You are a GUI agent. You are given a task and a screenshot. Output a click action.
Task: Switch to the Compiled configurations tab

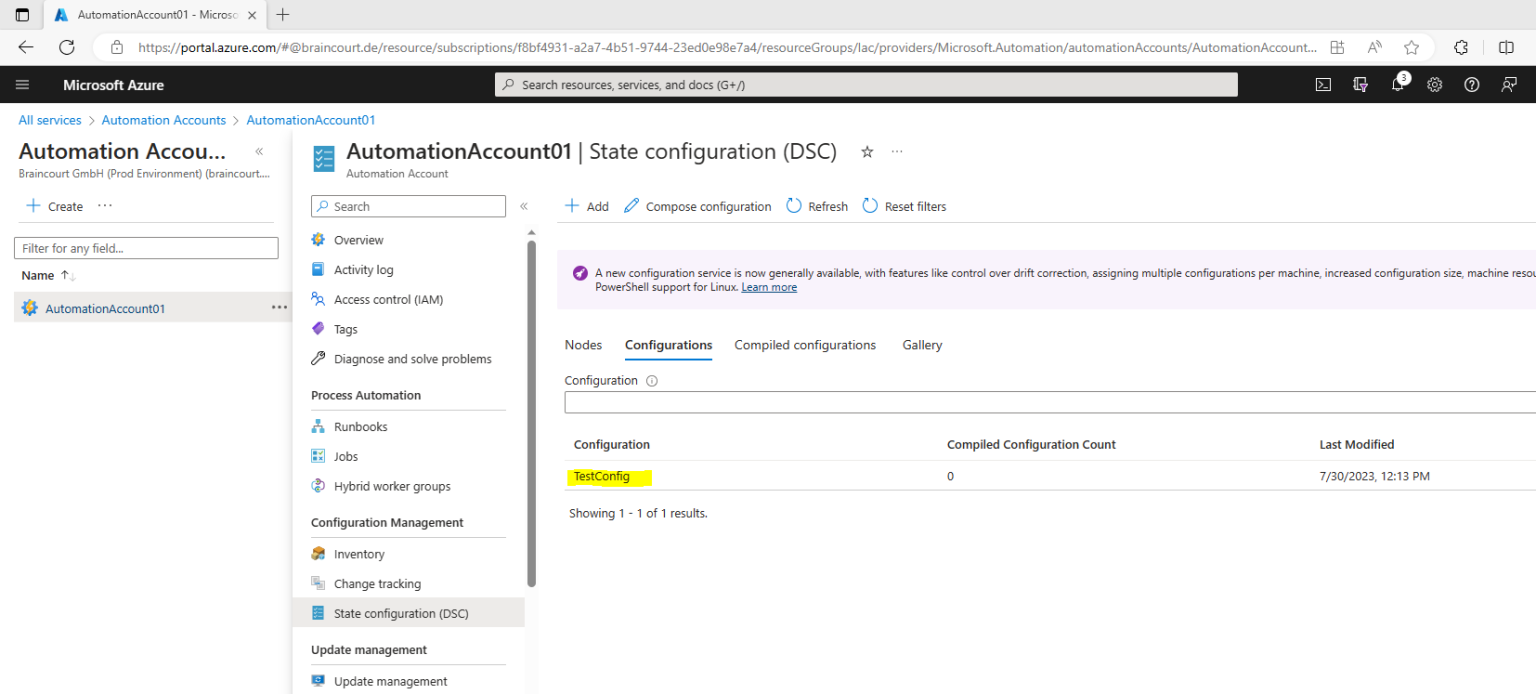[x=805, y=345]
